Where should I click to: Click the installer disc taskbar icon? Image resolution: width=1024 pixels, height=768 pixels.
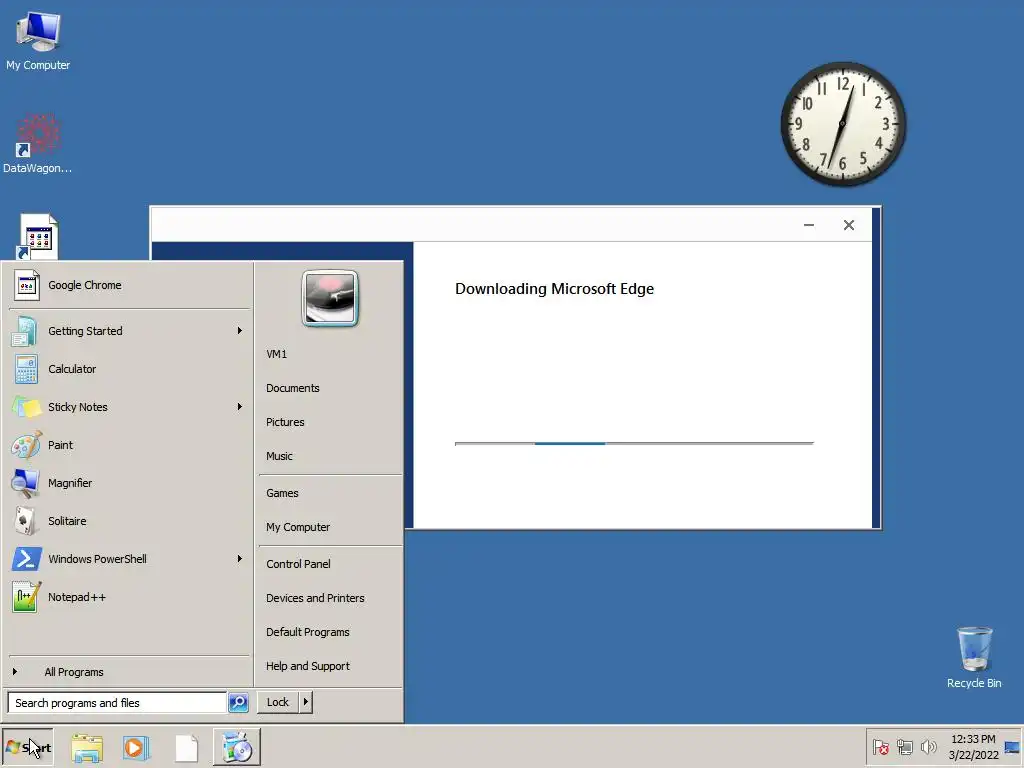(236, 747)
